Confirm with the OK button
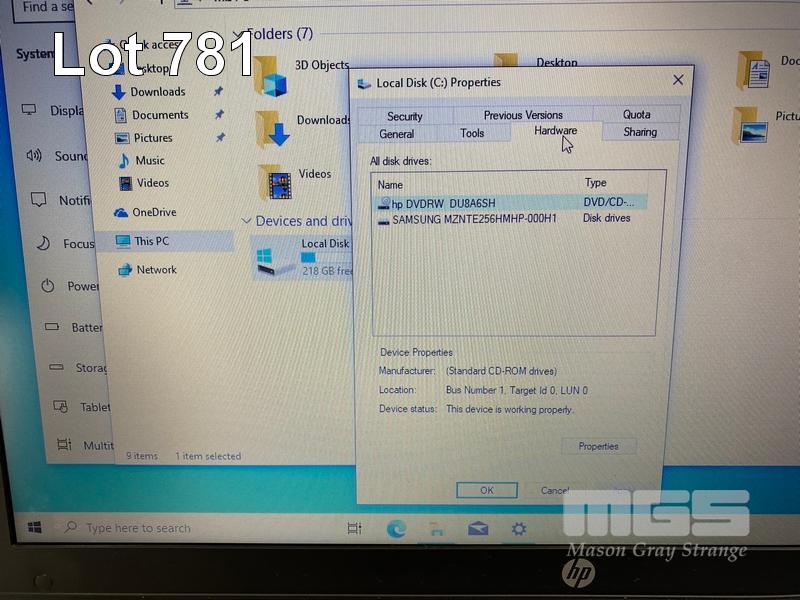Viewport: 800px width, 600px height. (x=487, y=490)
